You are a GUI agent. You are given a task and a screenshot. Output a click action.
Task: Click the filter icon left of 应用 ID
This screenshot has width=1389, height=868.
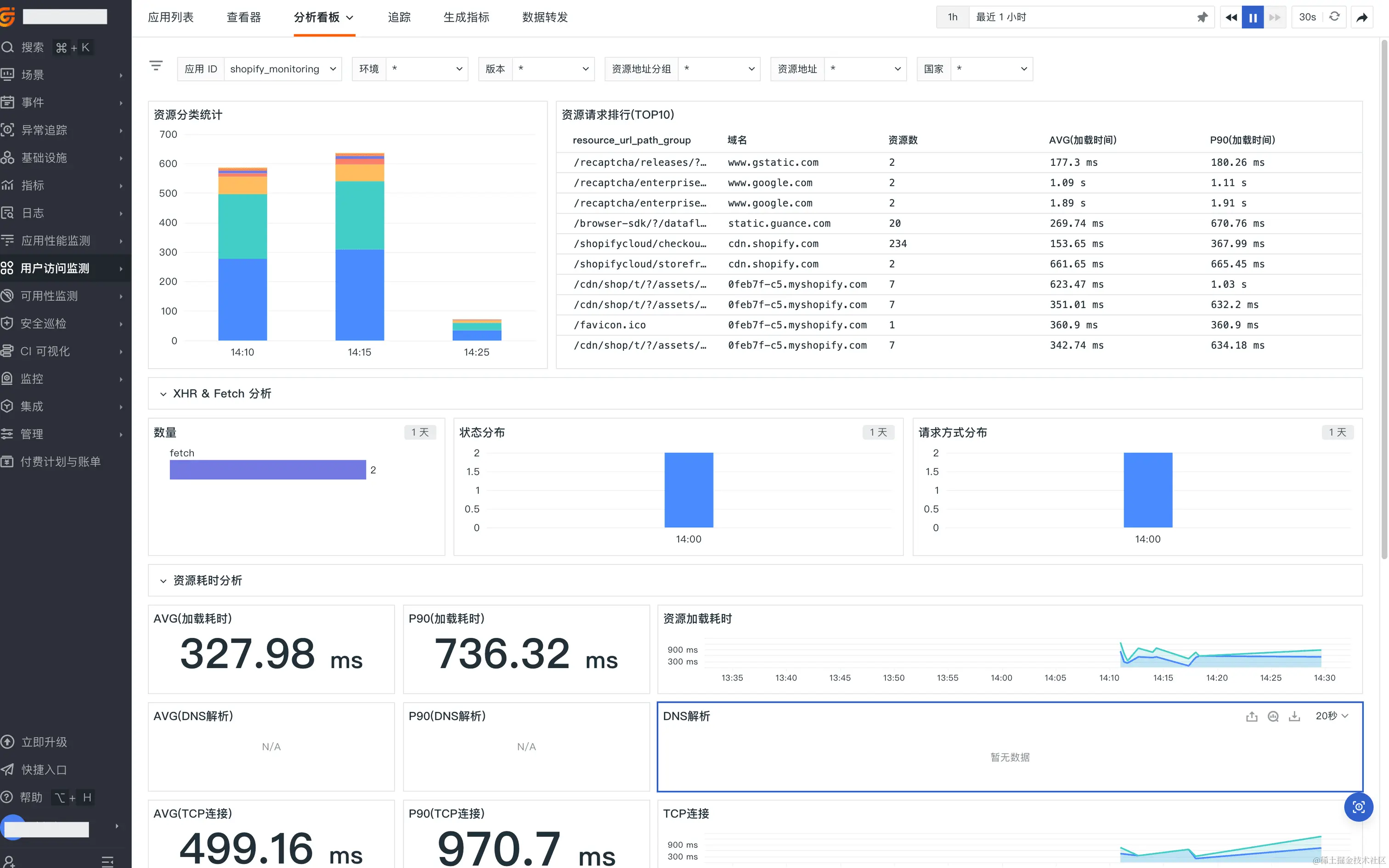[156, 66]
